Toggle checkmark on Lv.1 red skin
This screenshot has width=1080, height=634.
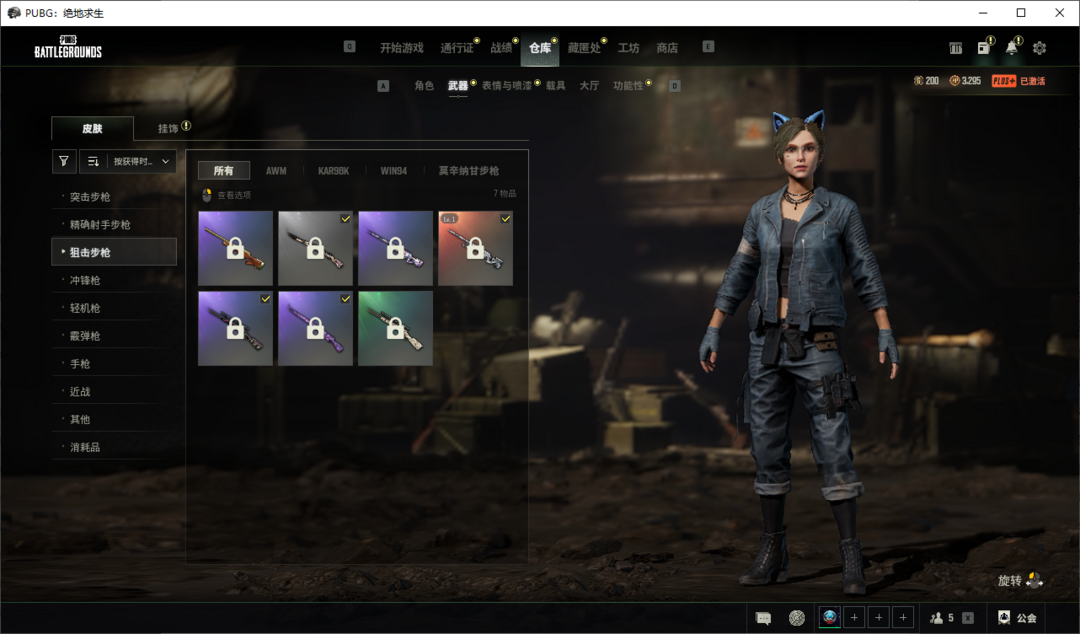pyautogui.click(x=506, y=218)
